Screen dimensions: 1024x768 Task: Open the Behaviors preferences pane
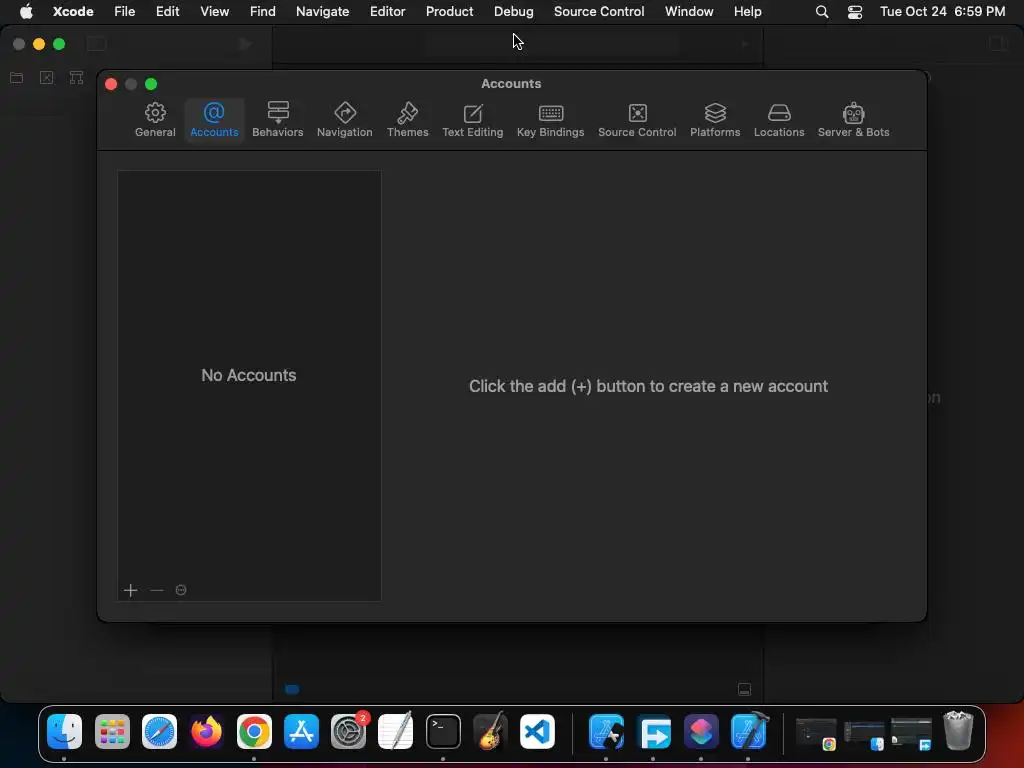278,120
